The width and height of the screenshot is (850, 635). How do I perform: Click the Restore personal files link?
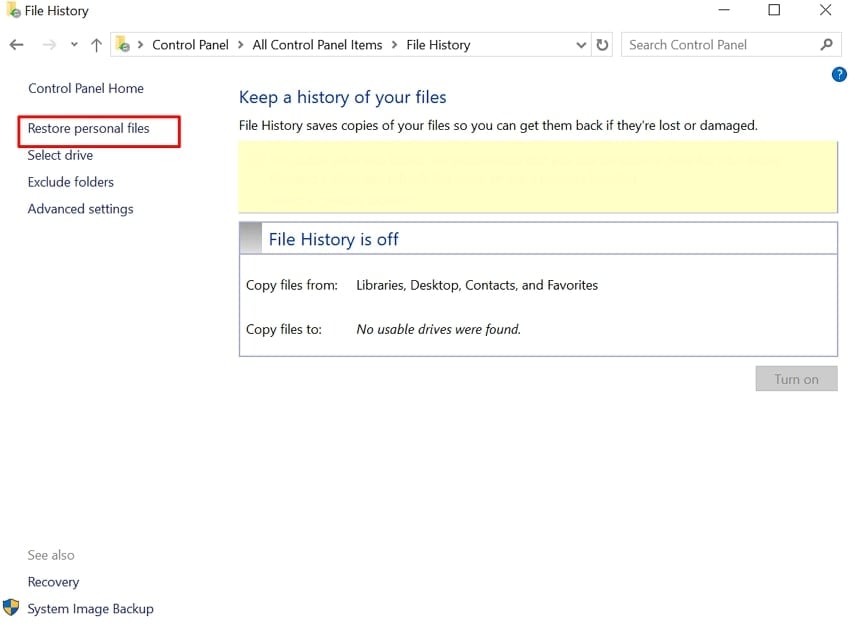97,128
